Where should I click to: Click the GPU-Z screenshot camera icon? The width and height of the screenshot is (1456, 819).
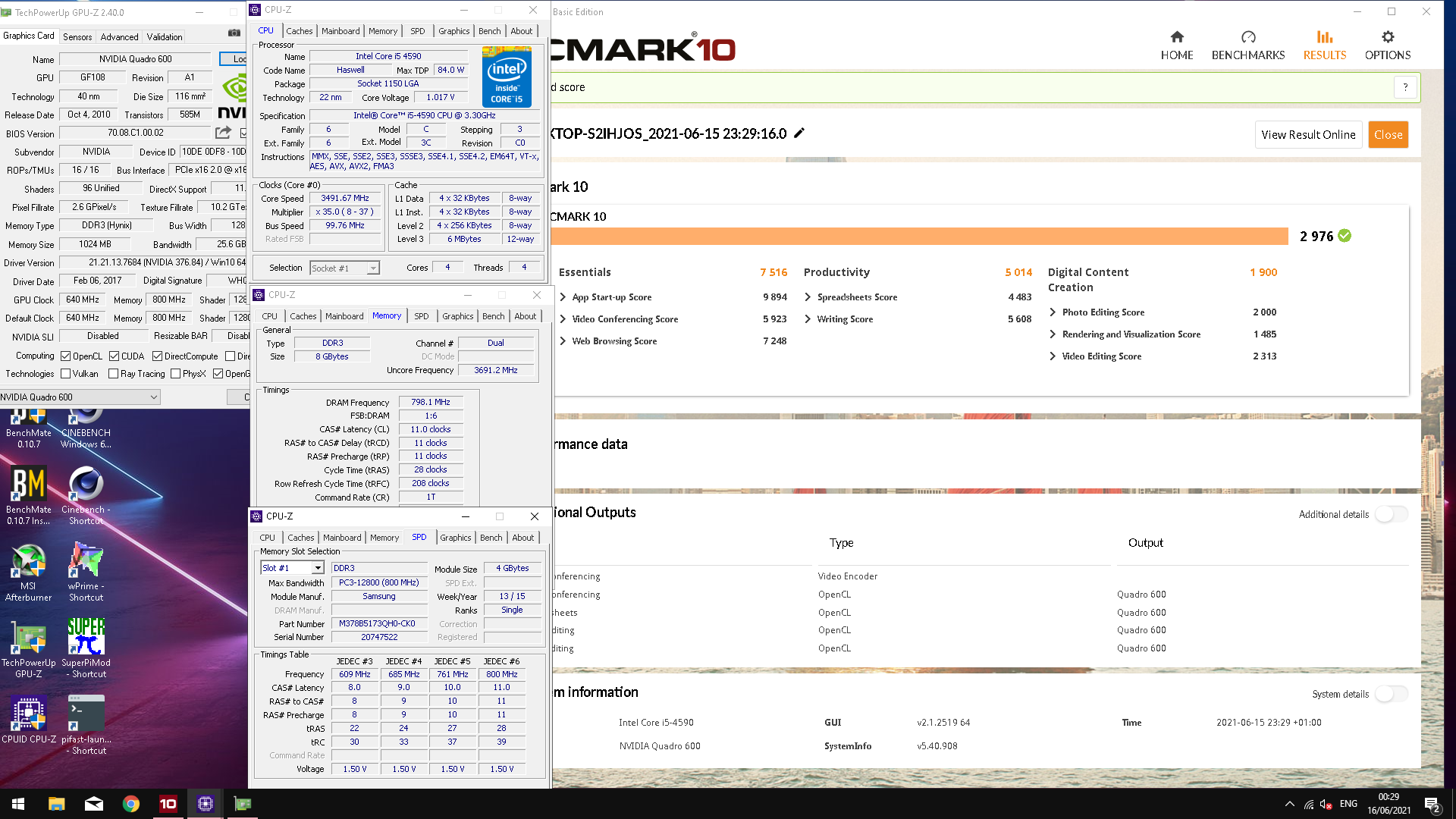234,33
